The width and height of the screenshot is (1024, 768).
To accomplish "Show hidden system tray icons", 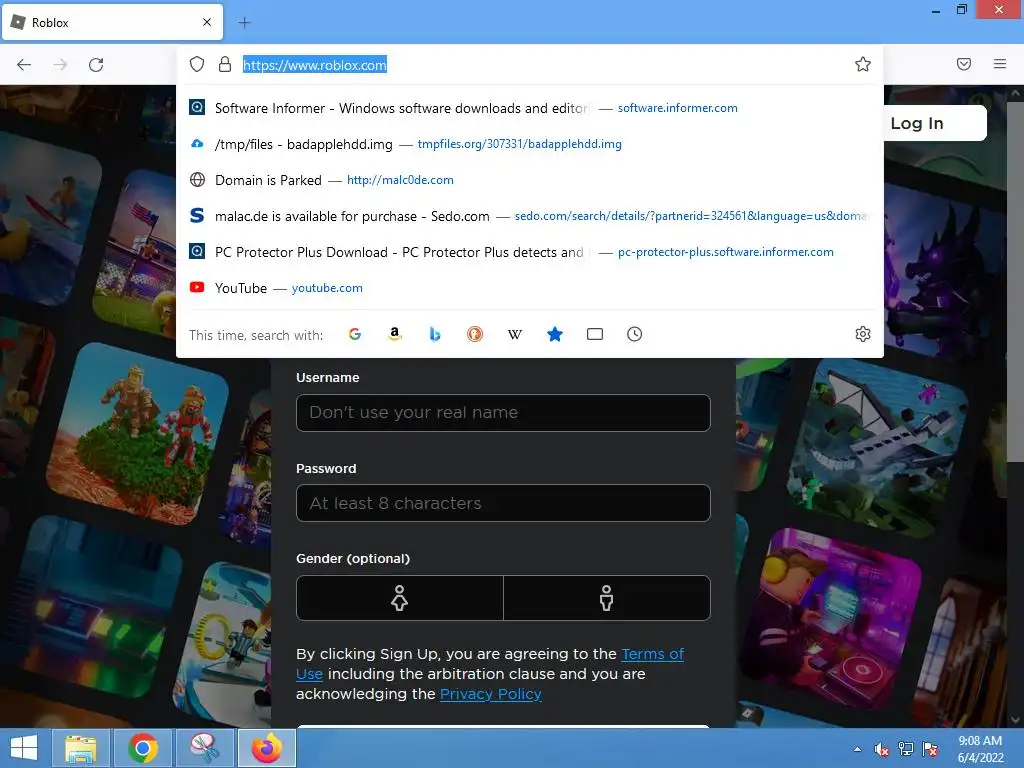I will (857, 749).
